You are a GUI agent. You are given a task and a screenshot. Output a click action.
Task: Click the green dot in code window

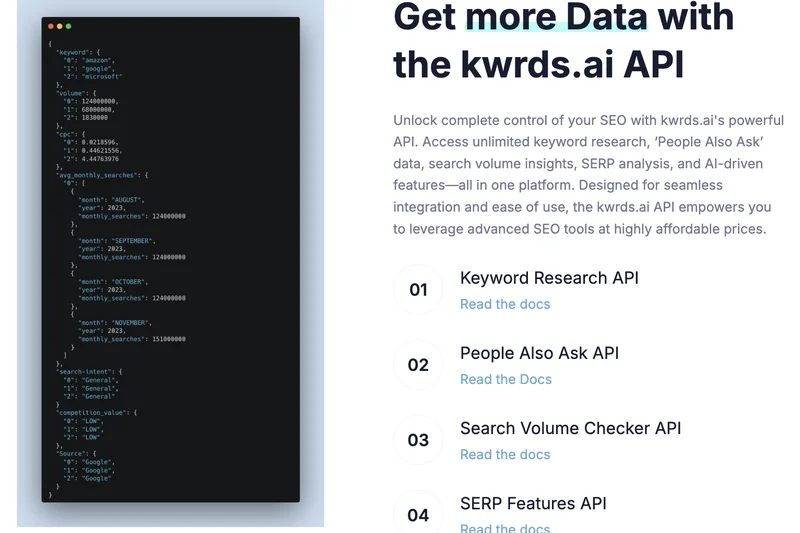tap(68, 26)
